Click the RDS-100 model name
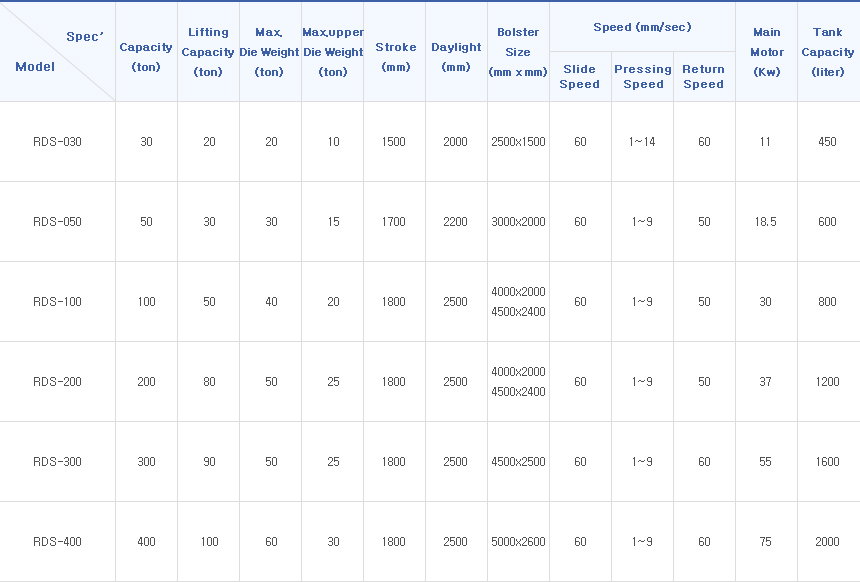The height and width of the screenshot is (582, 860). (x=57, y=302)
